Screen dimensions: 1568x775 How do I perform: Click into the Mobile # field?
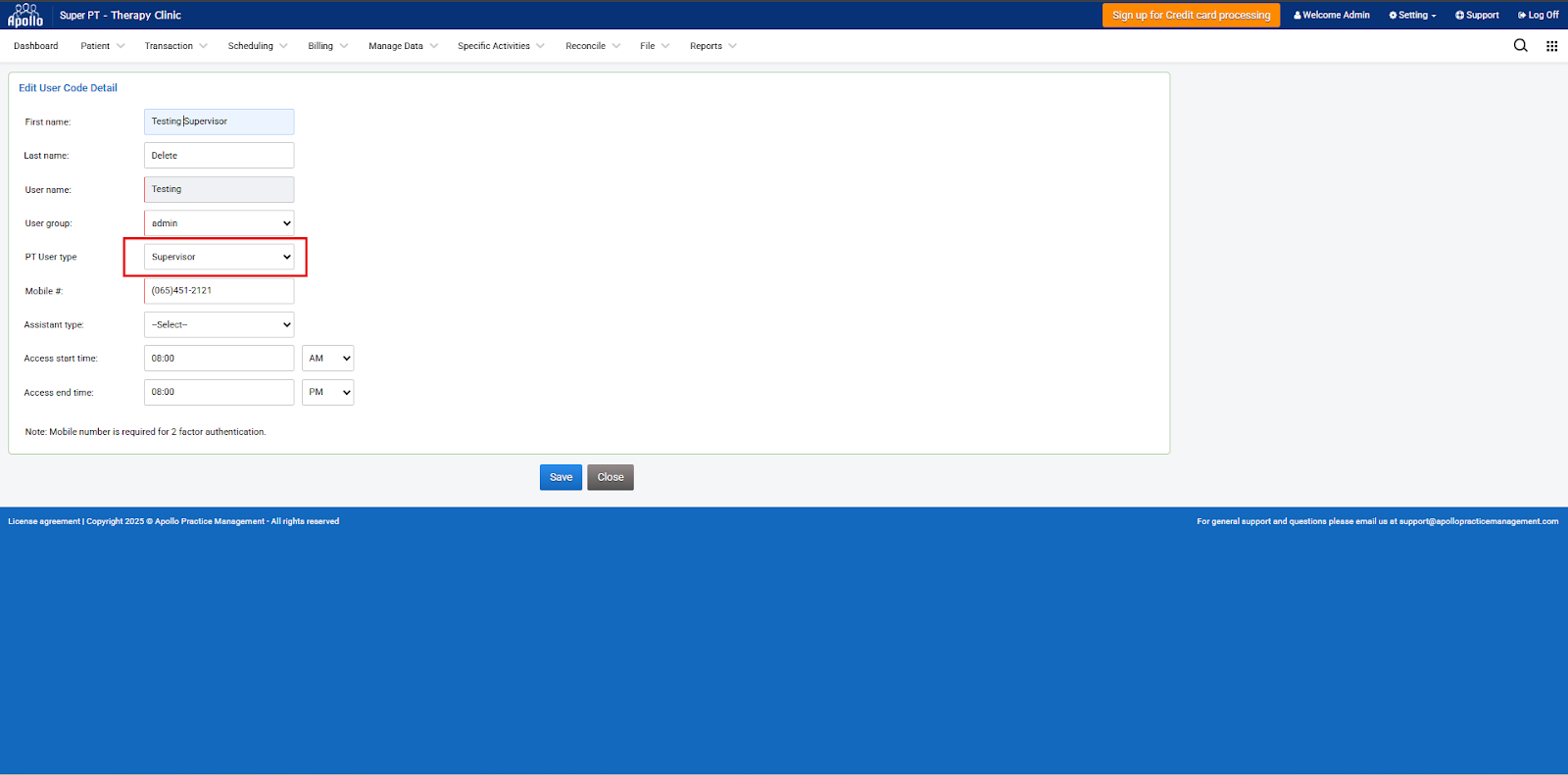tap(219, 291)
